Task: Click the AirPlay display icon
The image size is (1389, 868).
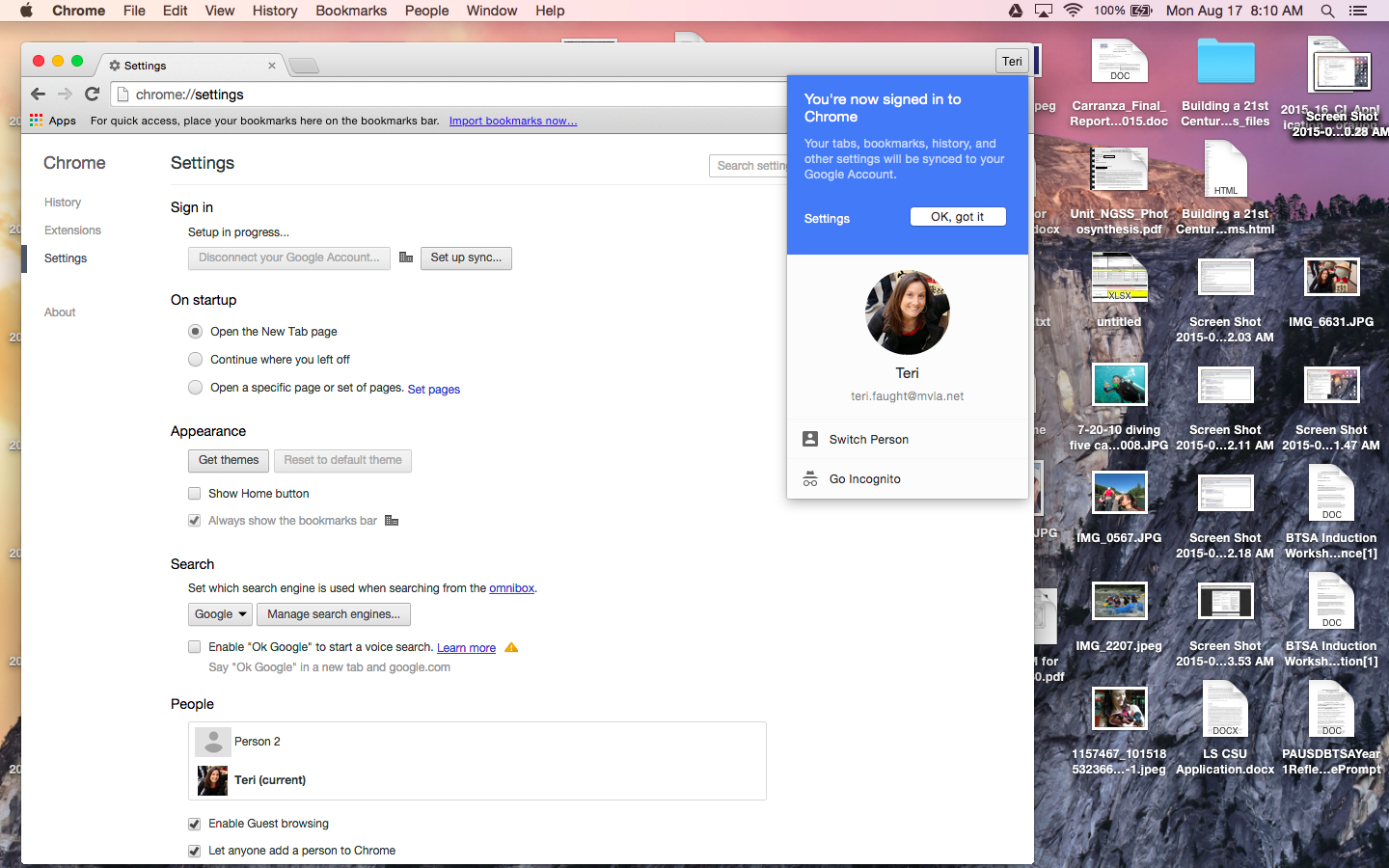Action: click(x=1044, y=11)
